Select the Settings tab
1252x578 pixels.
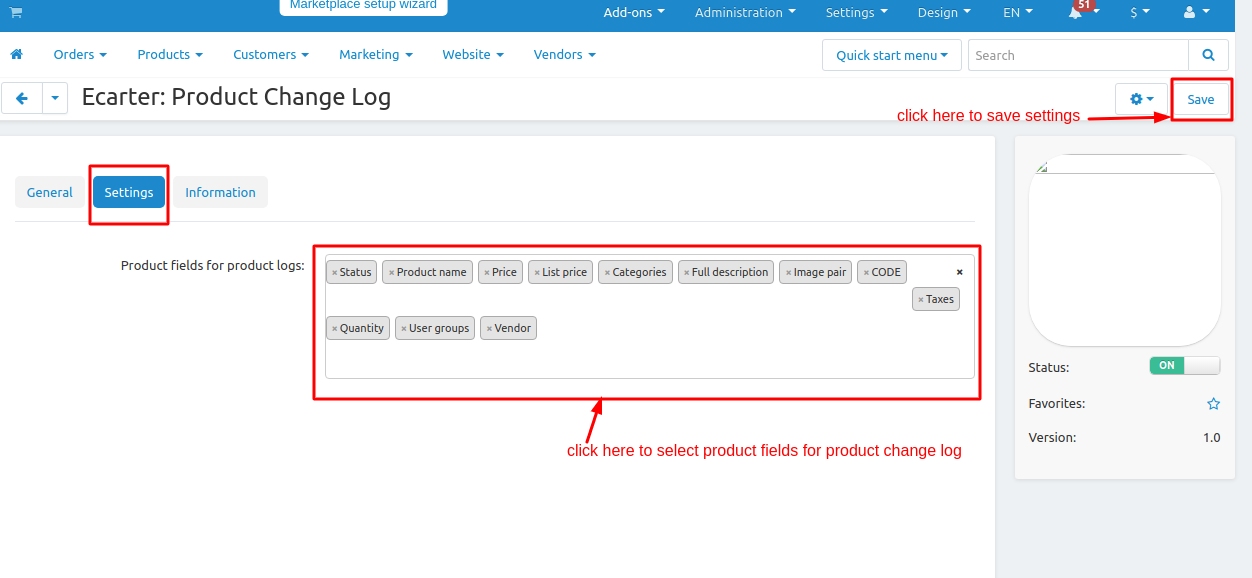129,192
